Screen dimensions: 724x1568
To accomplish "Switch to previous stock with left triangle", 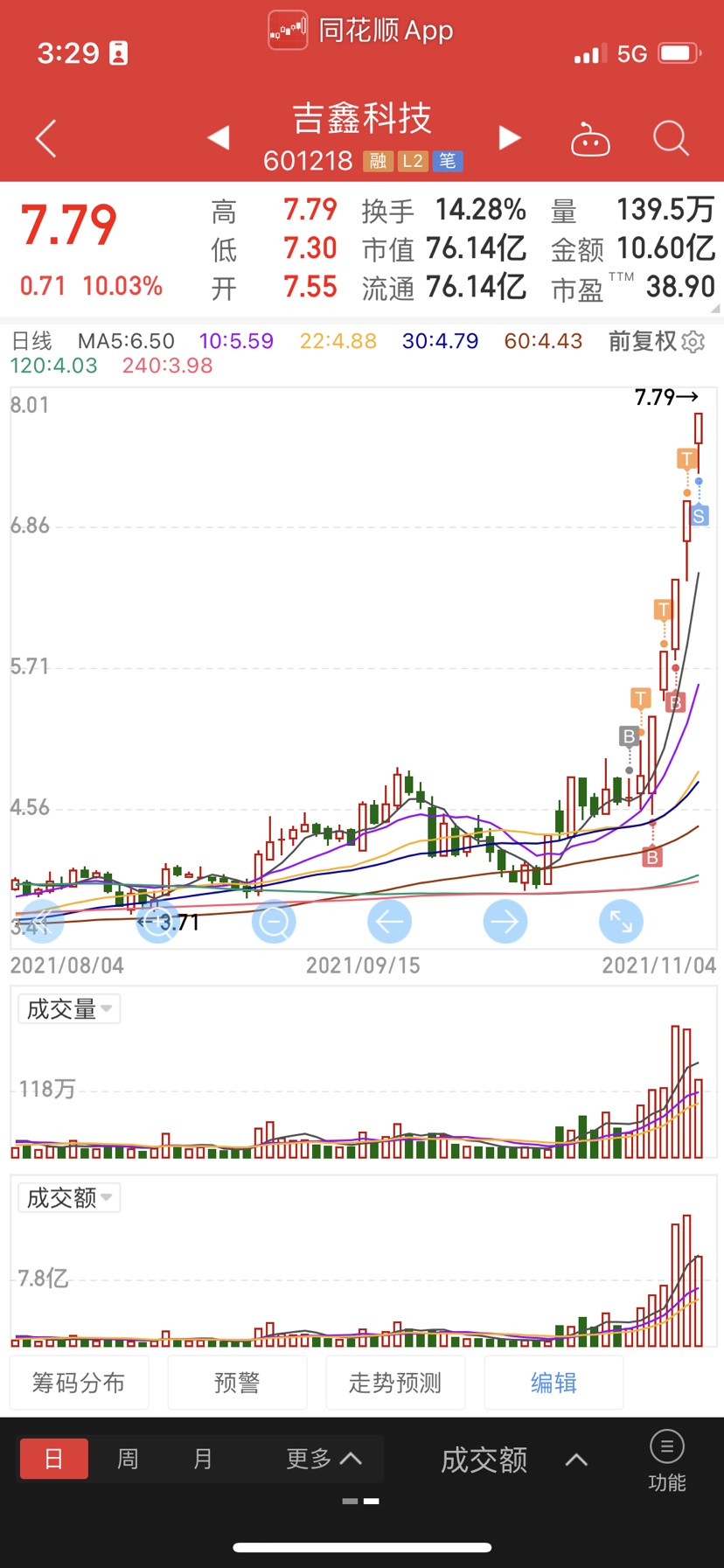I will coord(219,137).
